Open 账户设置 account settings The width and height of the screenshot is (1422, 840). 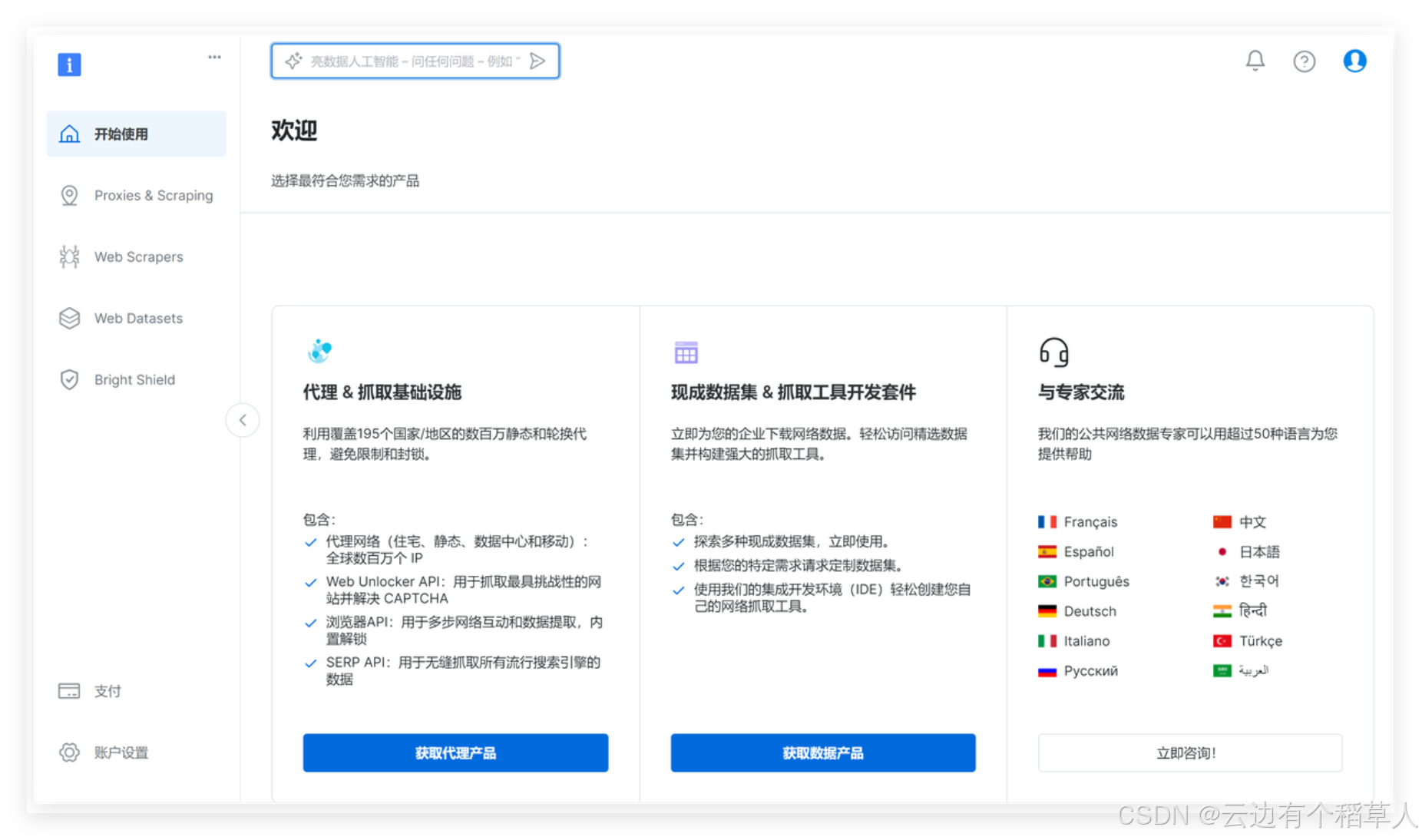[x=137, y=752]
